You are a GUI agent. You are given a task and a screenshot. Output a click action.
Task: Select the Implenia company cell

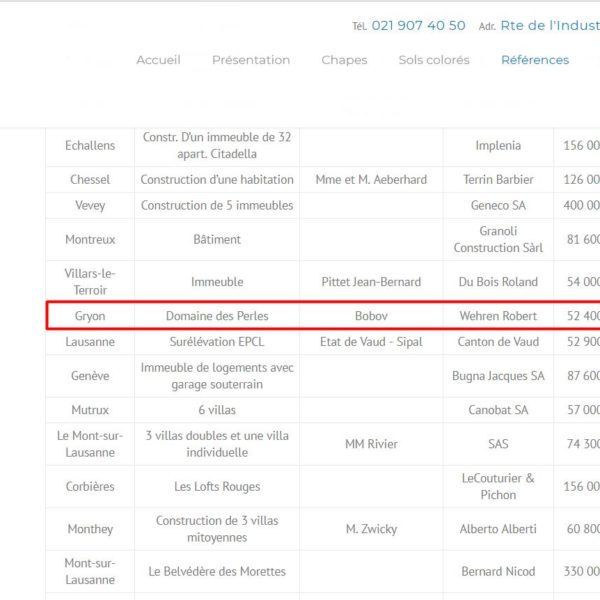(x=498, y=146)
